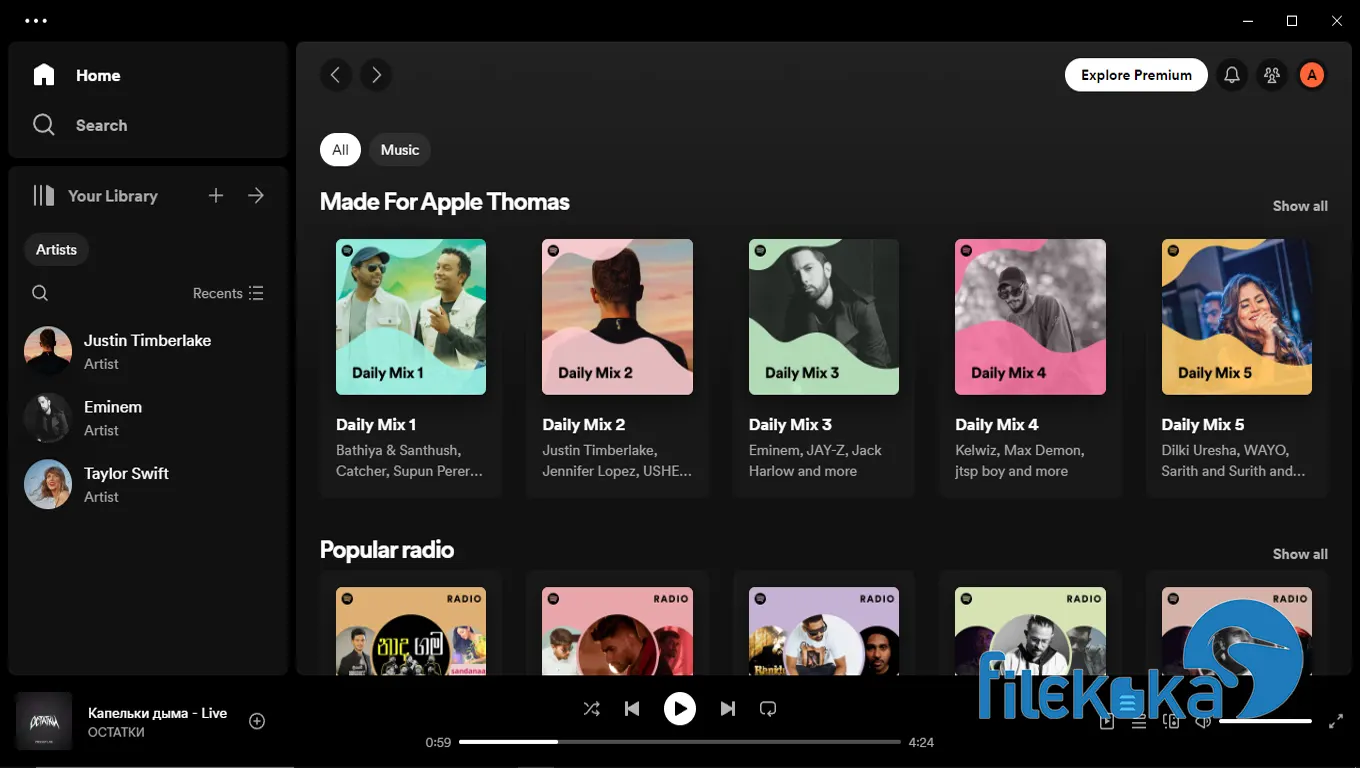Select the All filter chip
The width and height of the screenshot is (1360, 768).
(340, 150)
